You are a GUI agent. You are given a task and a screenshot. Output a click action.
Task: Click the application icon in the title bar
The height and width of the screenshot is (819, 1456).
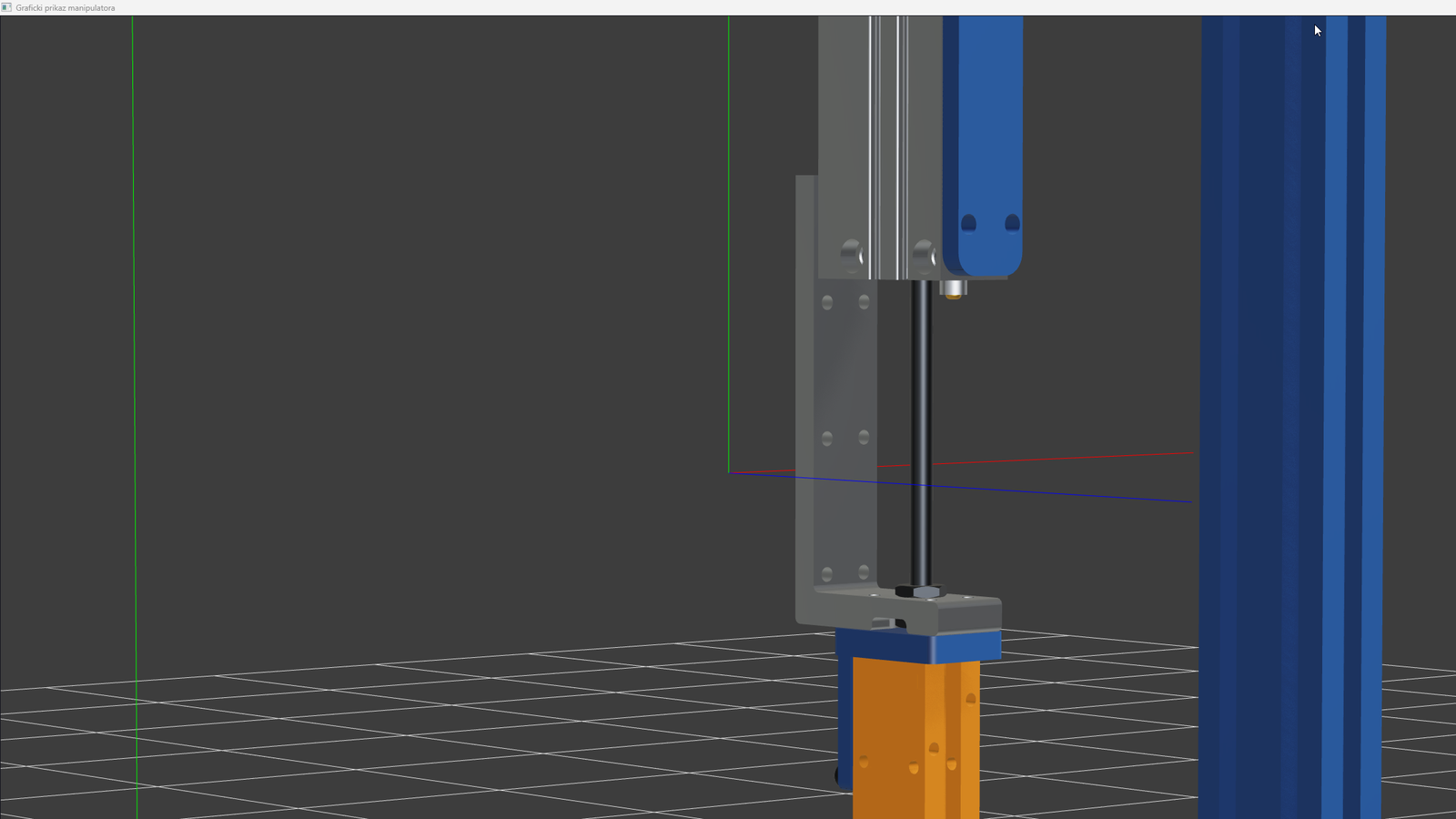click(x=6, y=7)
